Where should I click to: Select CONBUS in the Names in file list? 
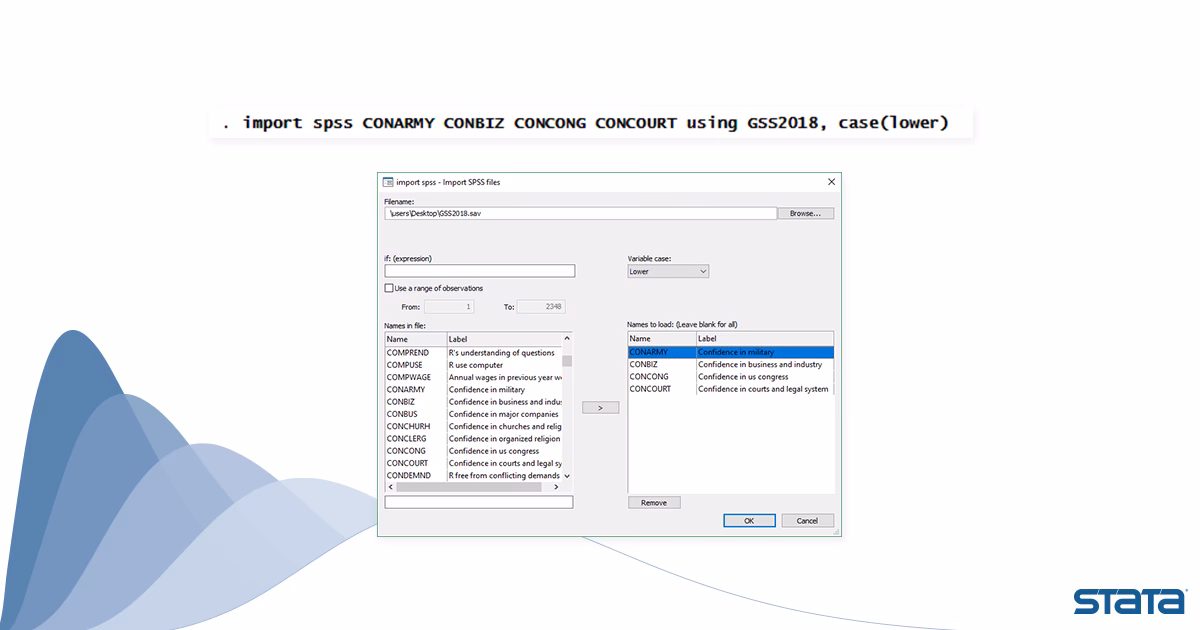tap(403, 414)
